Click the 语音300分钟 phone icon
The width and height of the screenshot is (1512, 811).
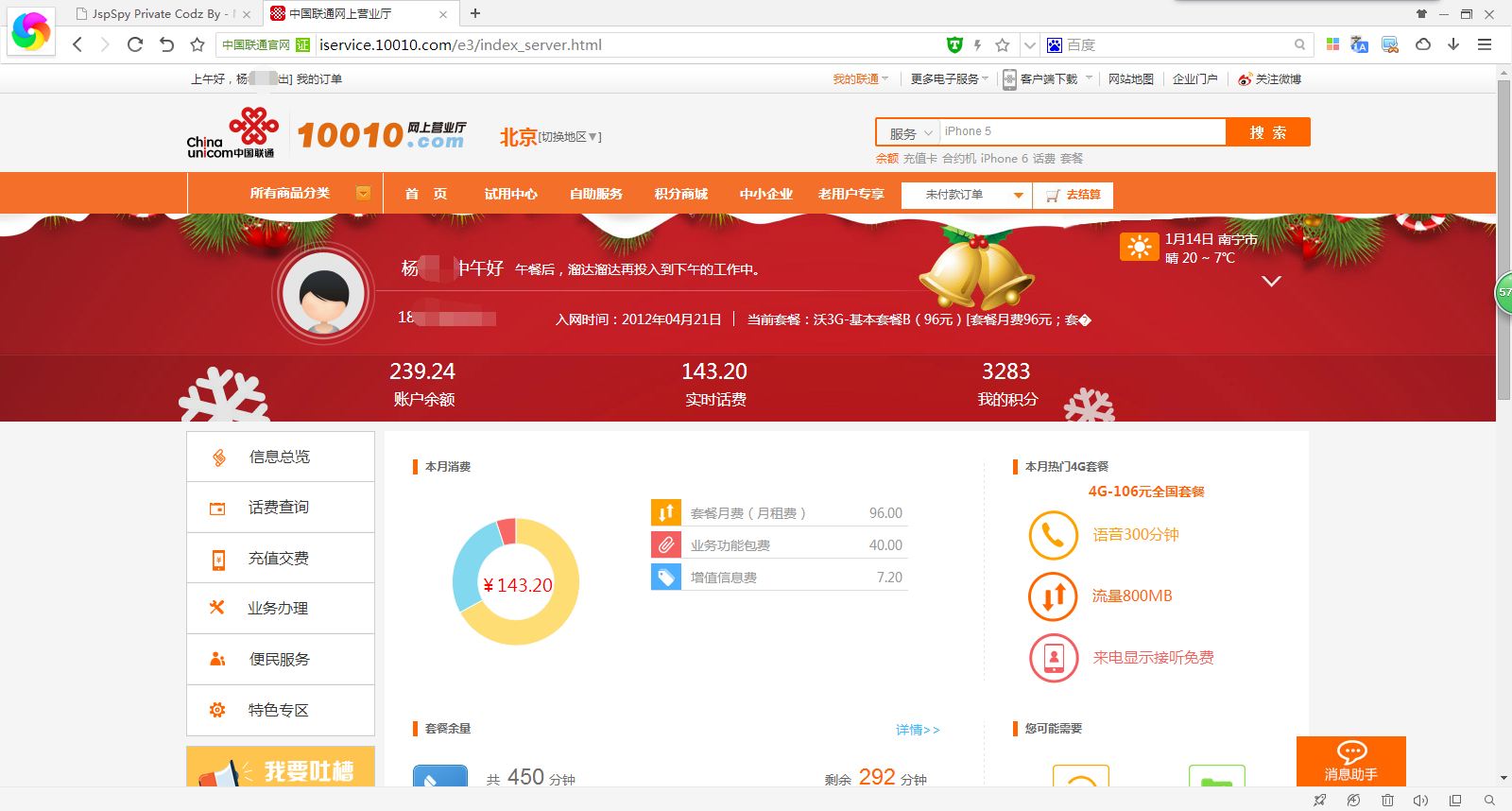point(1053,535)
